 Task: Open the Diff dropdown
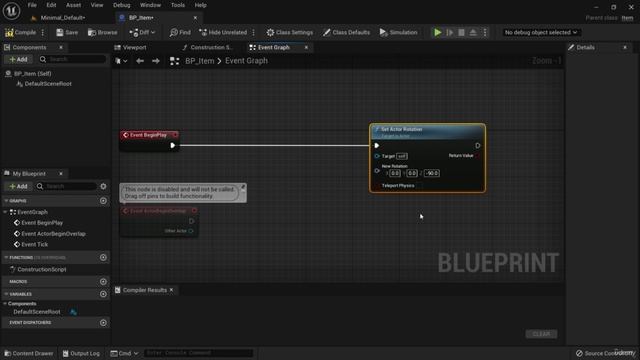(142, 32)
